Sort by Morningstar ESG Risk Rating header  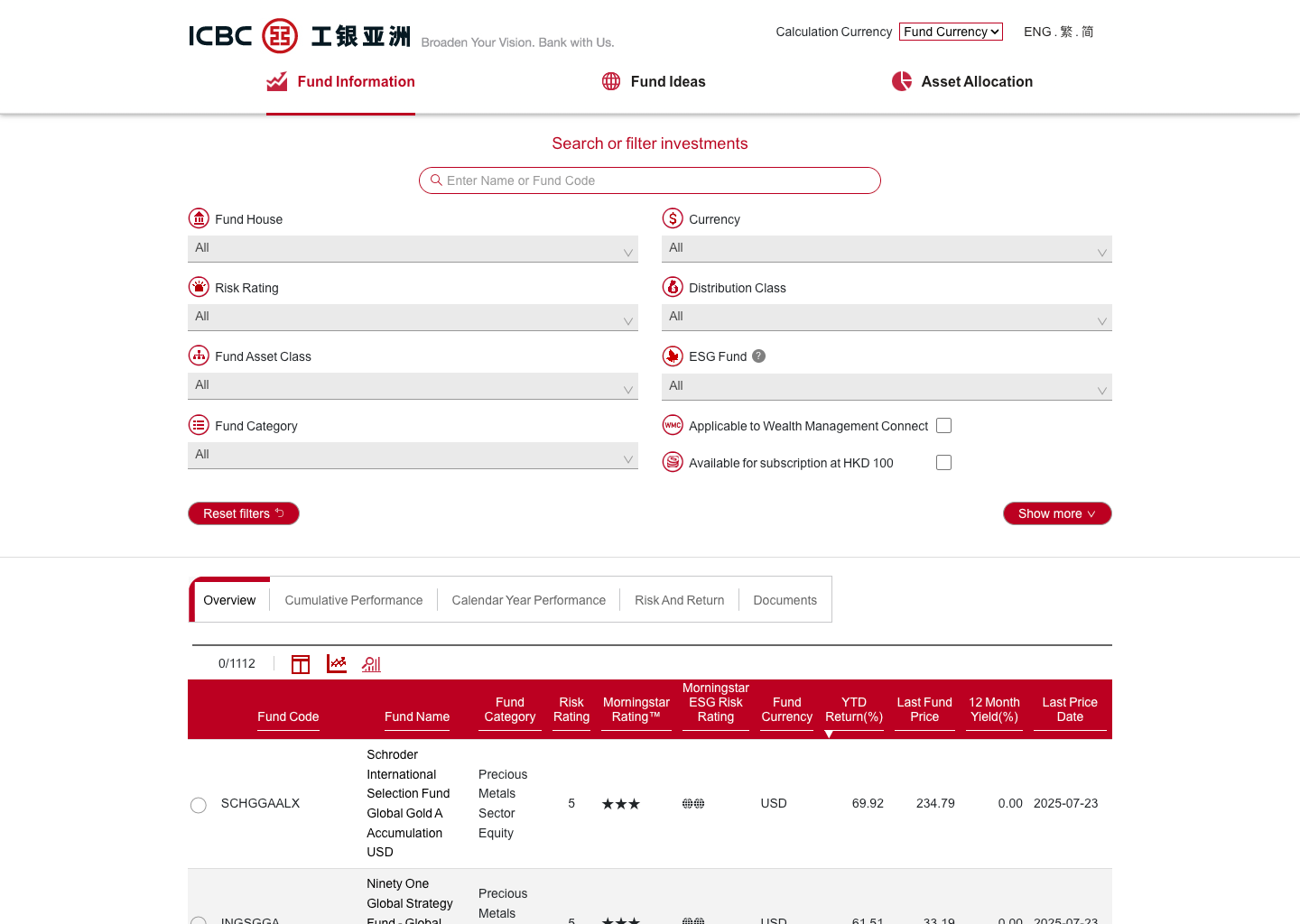tap(716, 702)
